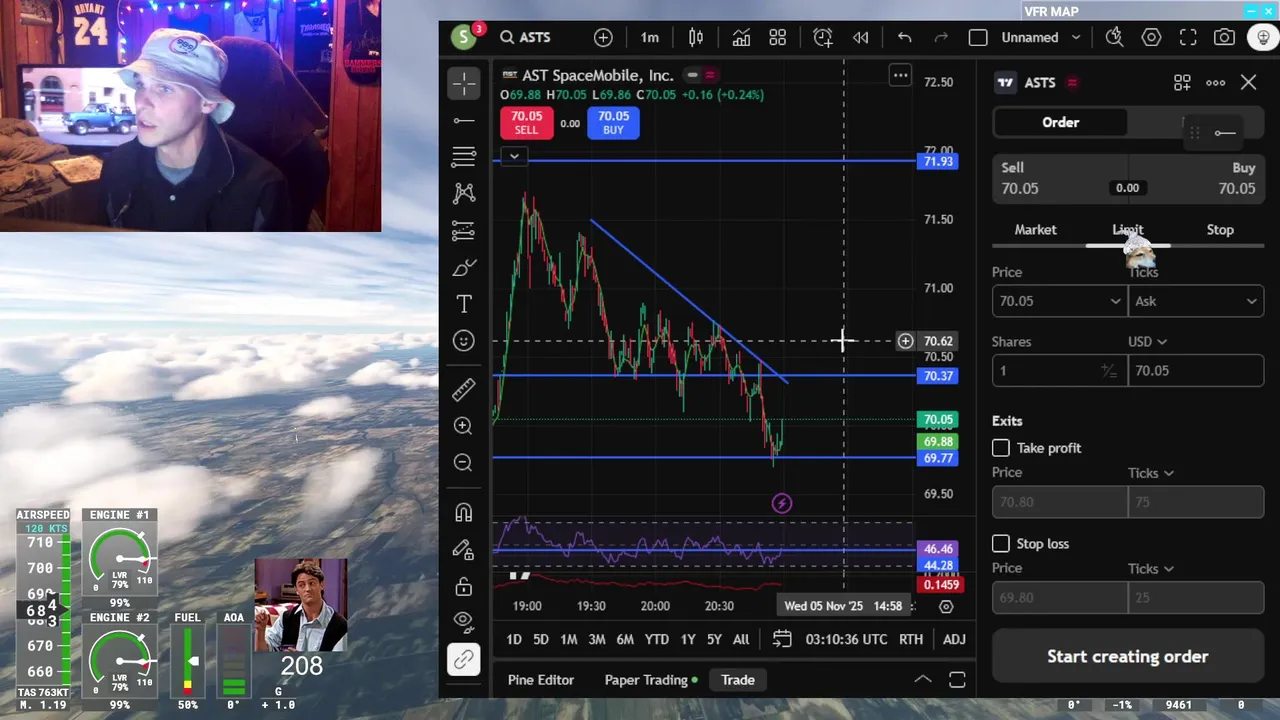Take a chart snapshot with camera icon
1280x720 pixels.
pos(1224,37)
